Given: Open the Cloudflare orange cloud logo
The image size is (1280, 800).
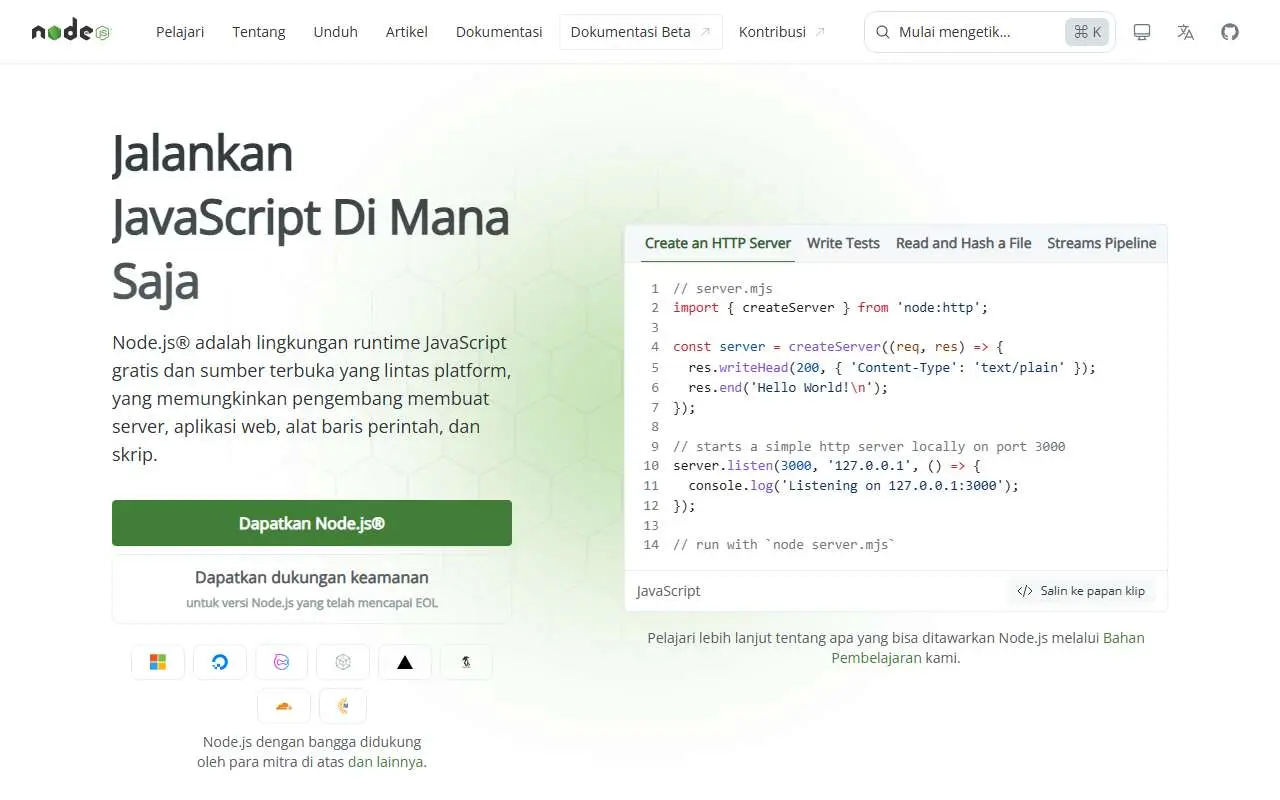Looking at the screenshot, I should click(x=284, y=706).
